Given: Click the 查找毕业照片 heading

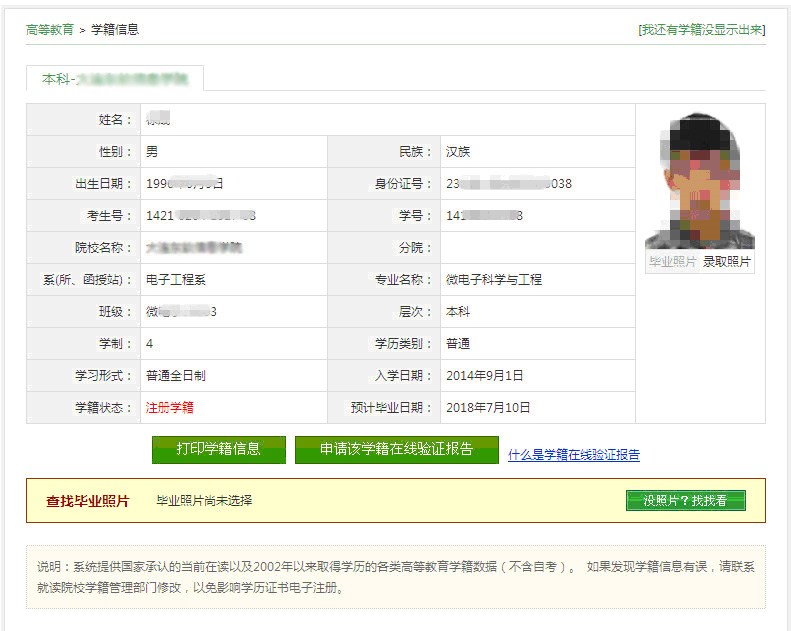Looking at the screenshot, I should point(88,501).
